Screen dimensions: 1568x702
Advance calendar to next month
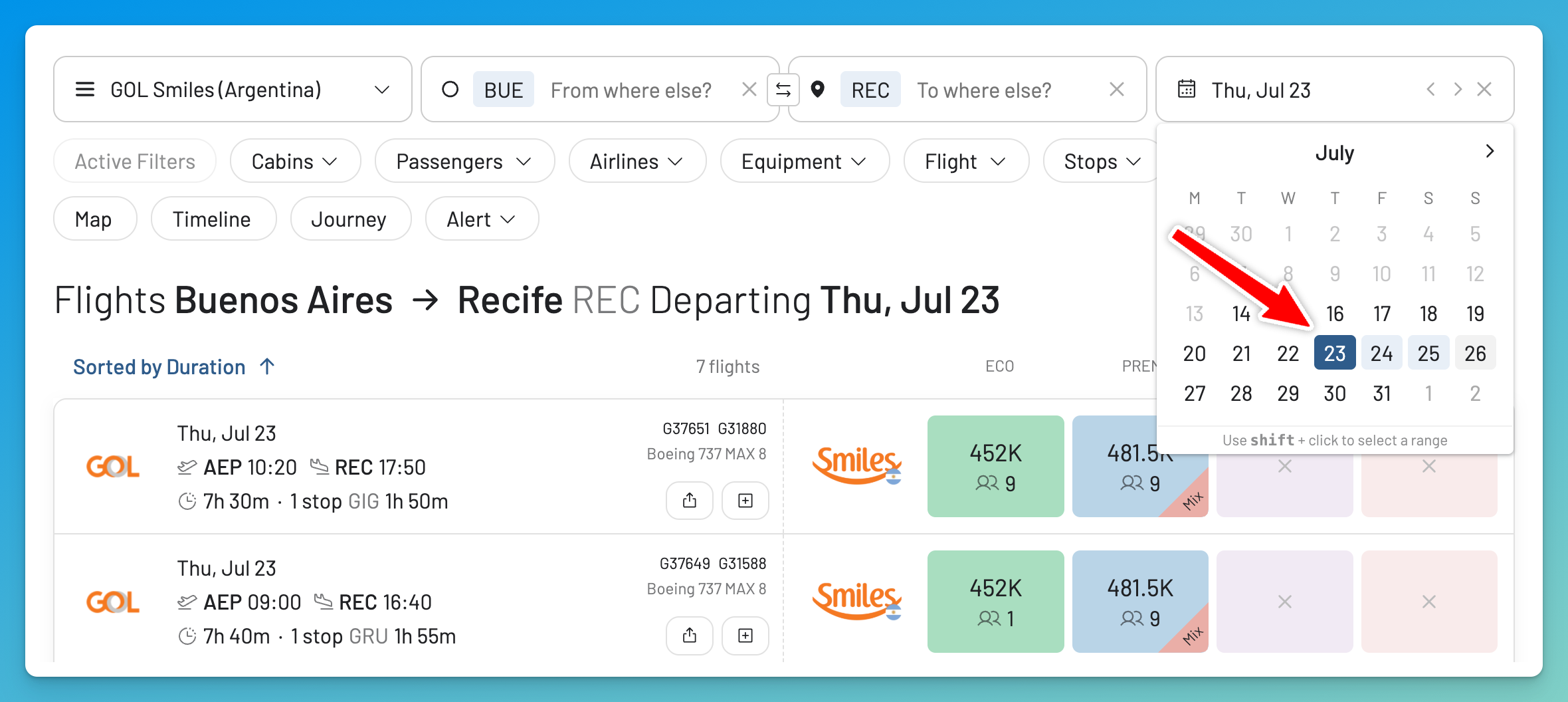(1490, 152)
